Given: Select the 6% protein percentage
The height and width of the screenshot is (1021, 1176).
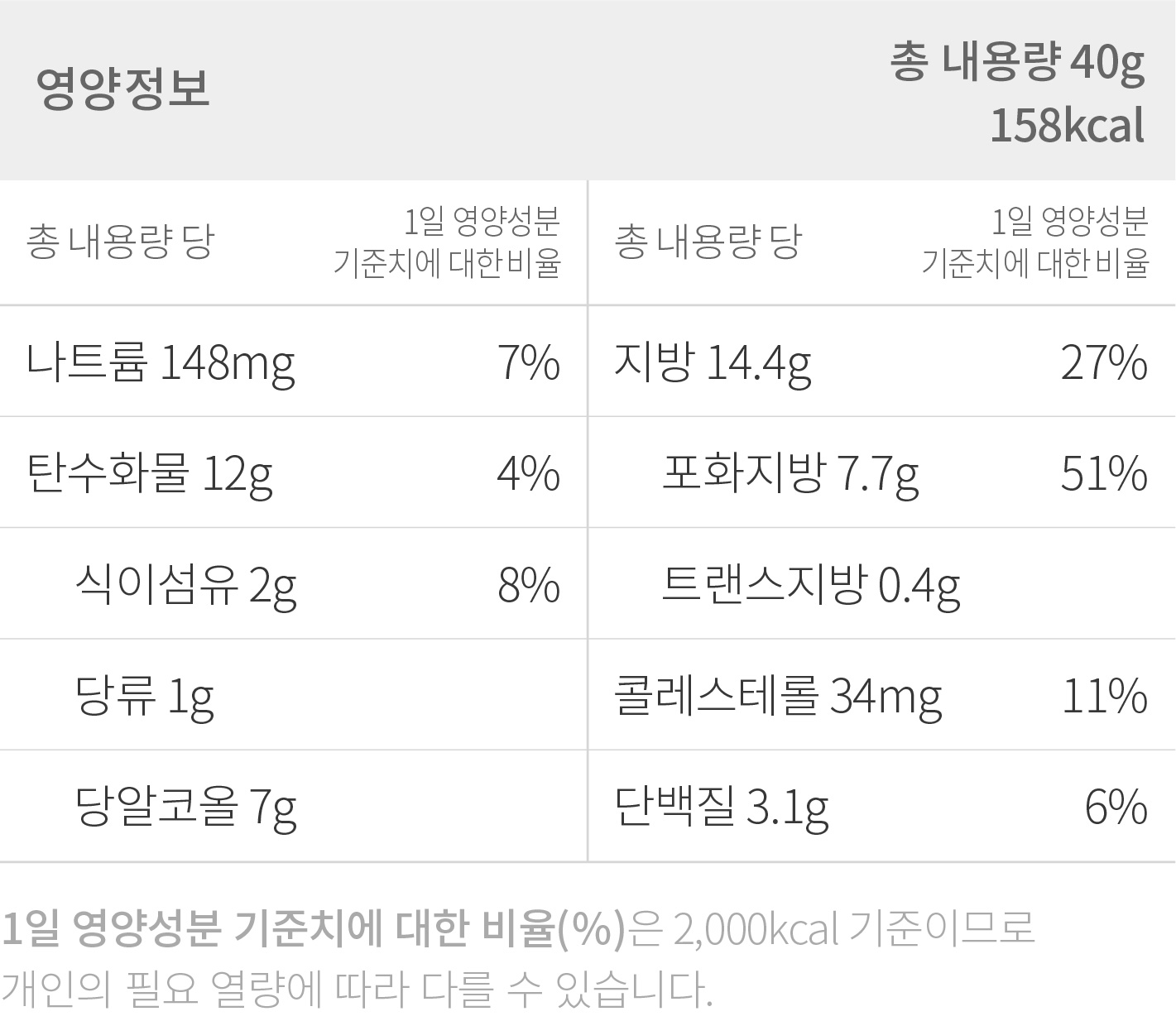Looking at the screenshot, I should point(1116,808).
